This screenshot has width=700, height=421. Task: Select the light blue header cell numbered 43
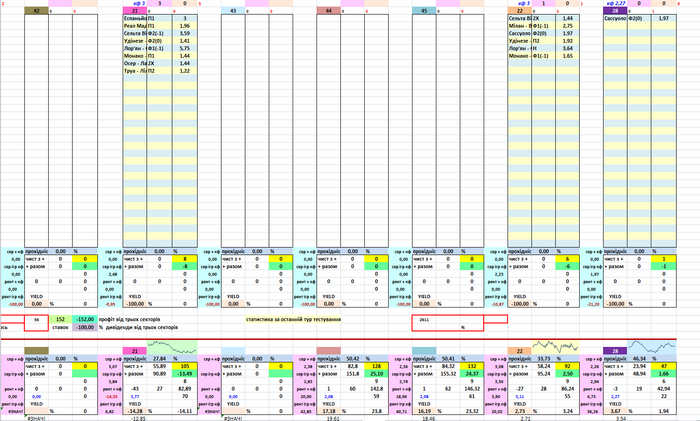pyautogui.click(x=233, y=11)
